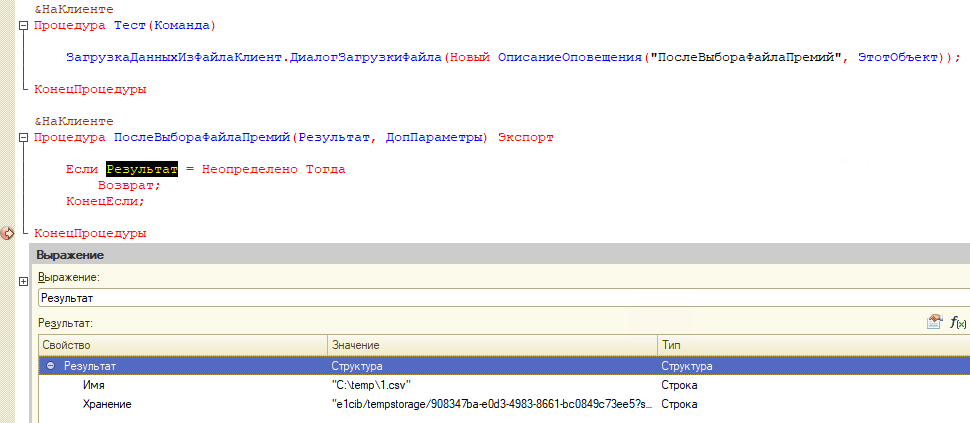Click the highlighted Результат variable in code
Screen dimensions: 970x423
141,169
